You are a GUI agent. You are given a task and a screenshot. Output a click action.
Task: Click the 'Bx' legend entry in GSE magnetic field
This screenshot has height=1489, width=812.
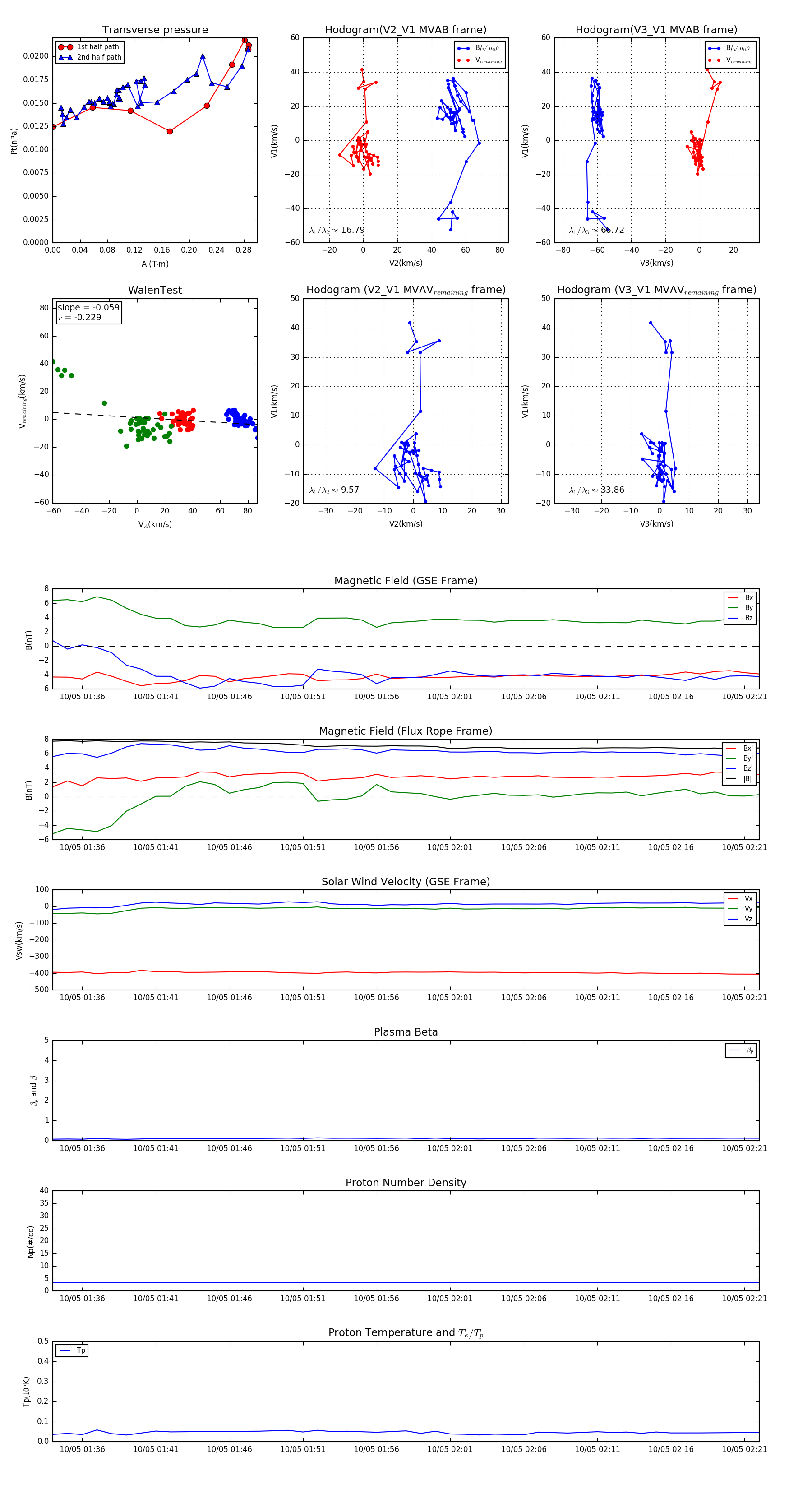tap(740, 598)
